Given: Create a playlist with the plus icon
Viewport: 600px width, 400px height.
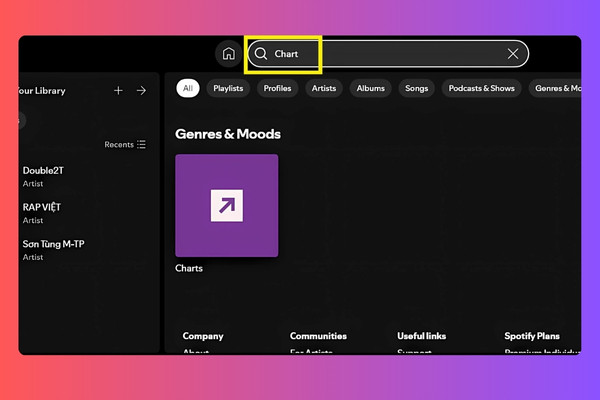Looking at the screenshot, I should click(x=118, y=90).
